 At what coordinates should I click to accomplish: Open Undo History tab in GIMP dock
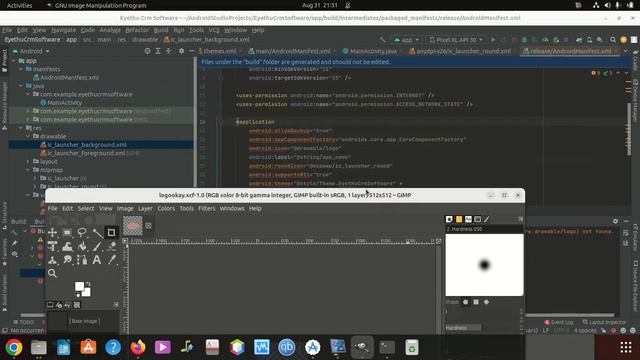pyautogui.click(x=68, y=305)
